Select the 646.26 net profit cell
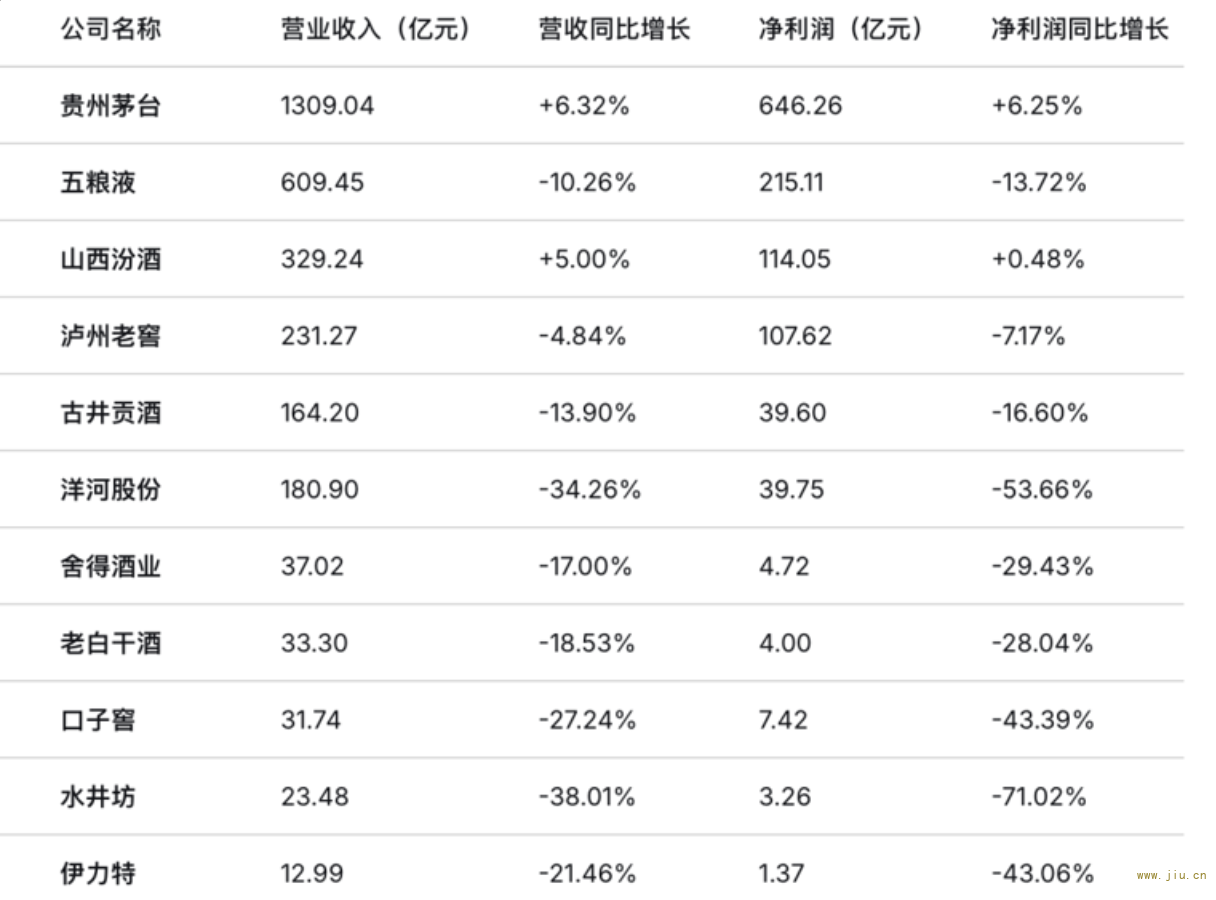The image size is (1216, 900). tap(800, 106)
